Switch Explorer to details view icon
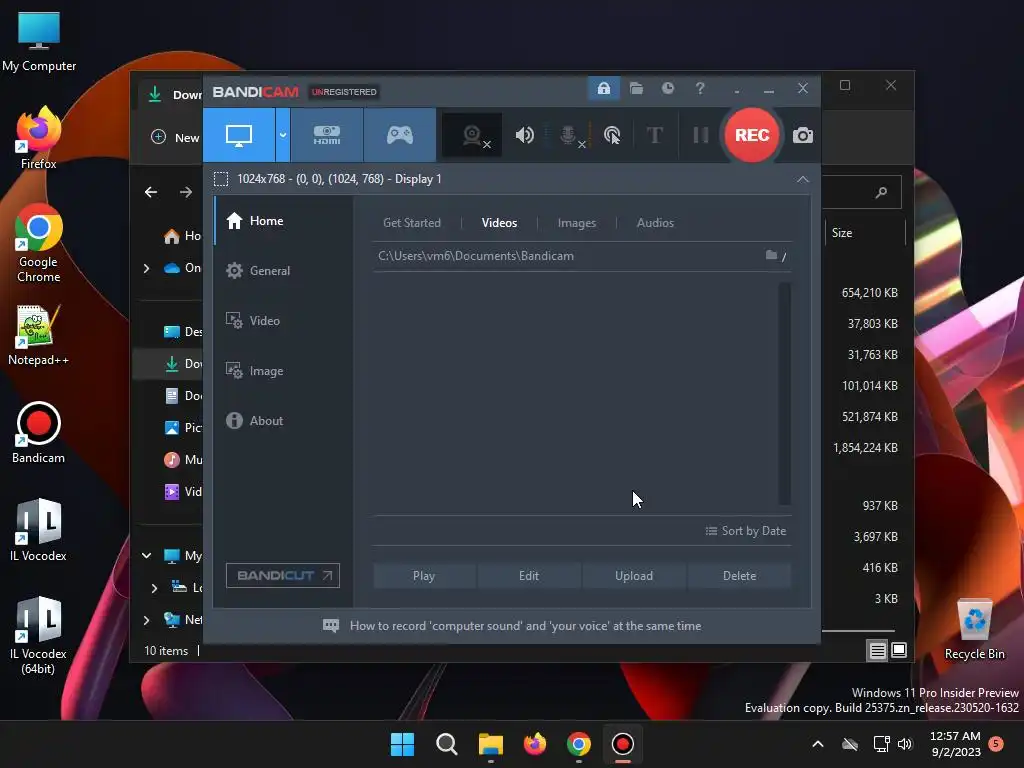This screenshot has height=768, width=1024. tap(878, 650)
